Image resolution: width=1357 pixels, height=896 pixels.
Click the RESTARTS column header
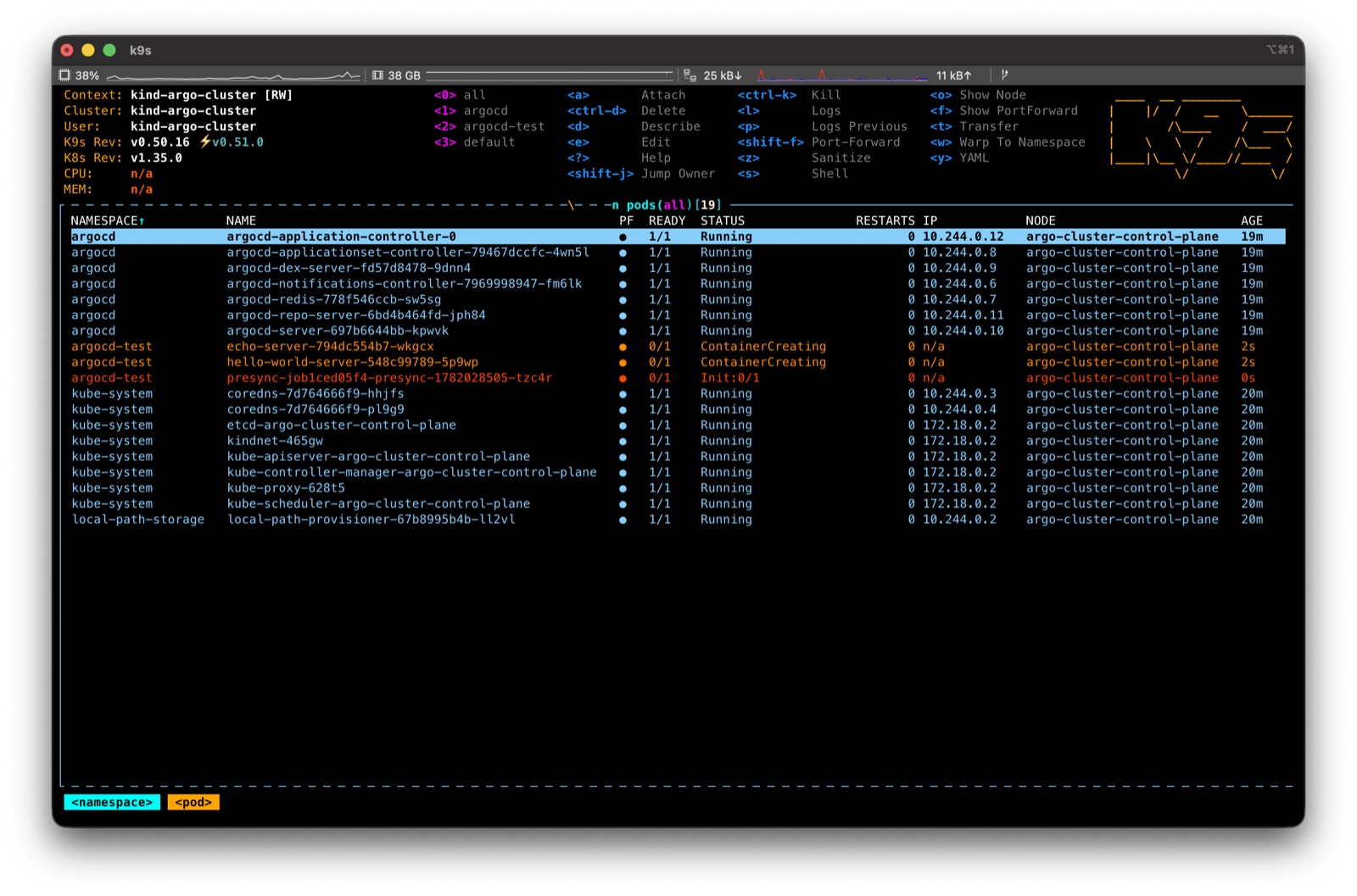(x=885, y=221)
